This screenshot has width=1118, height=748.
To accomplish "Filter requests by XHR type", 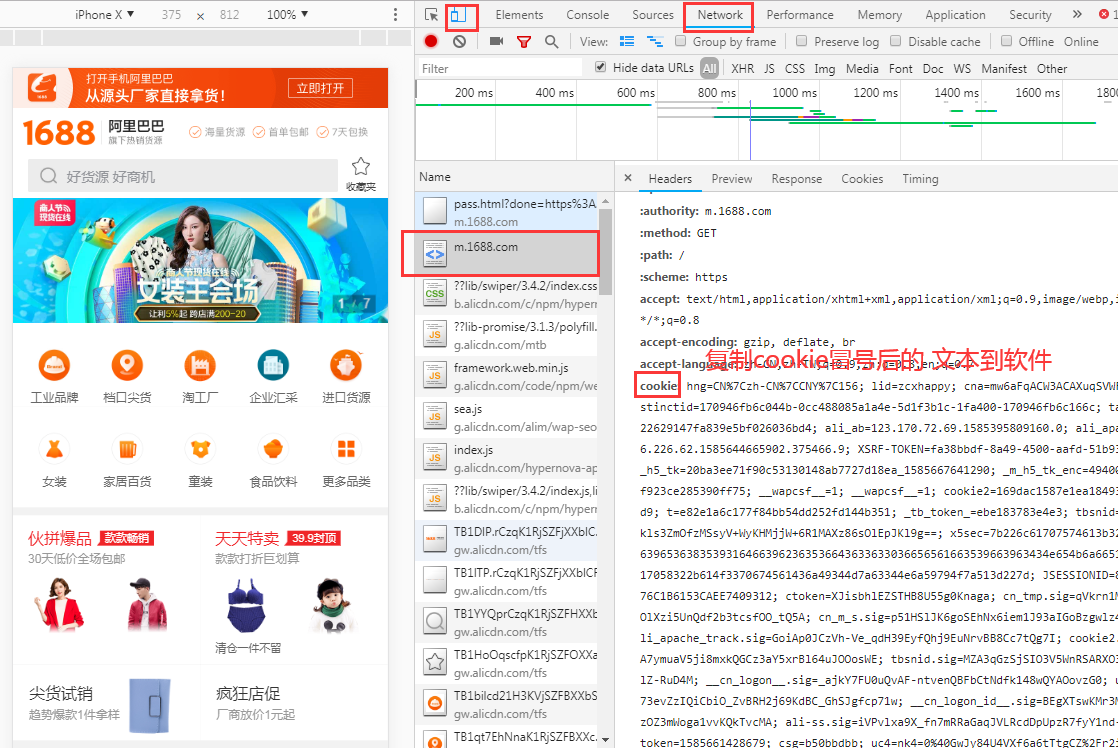I will click(x=742, y=68).
